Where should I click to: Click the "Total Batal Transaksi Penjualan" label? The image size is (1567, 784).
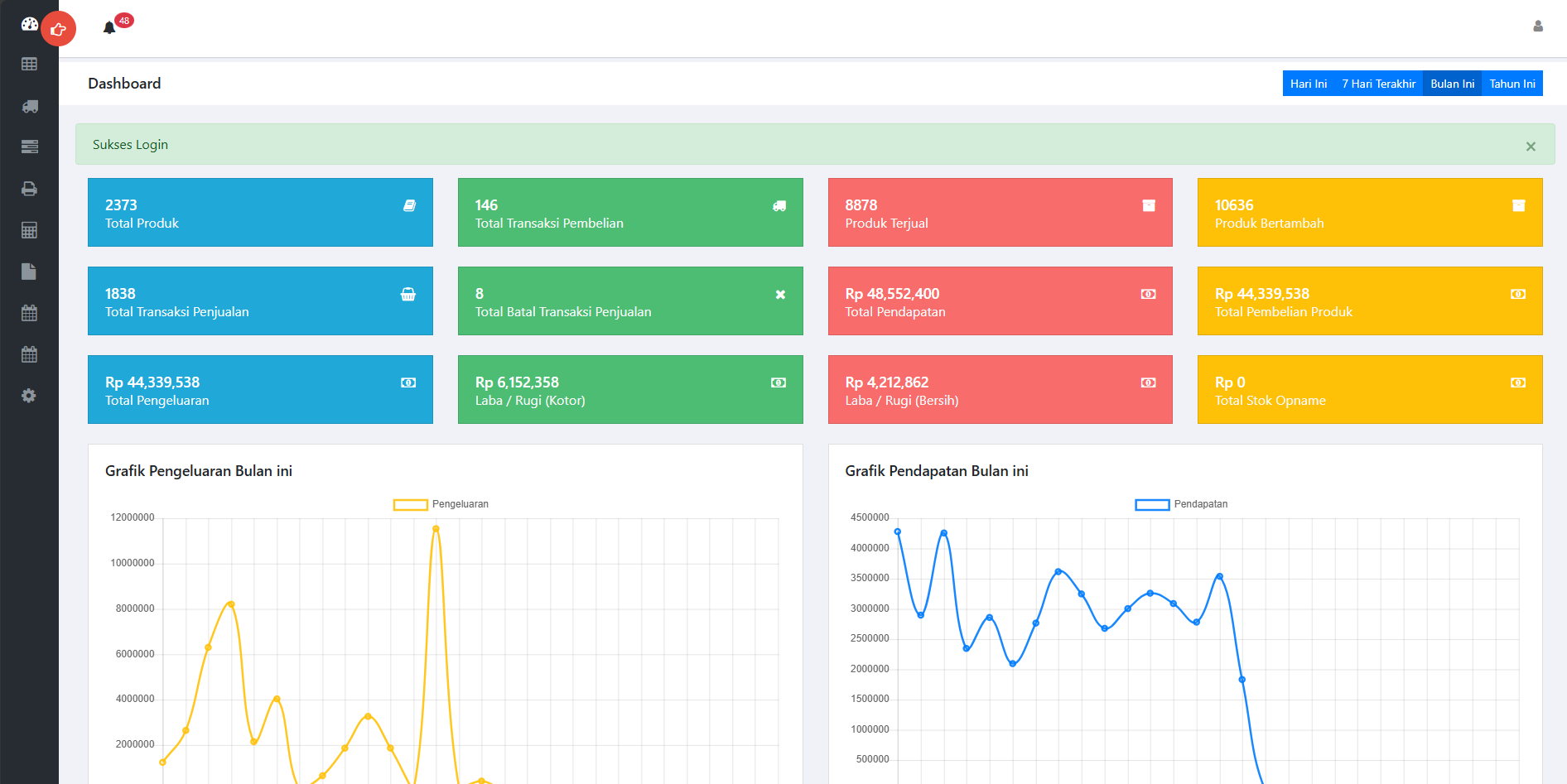563,312
